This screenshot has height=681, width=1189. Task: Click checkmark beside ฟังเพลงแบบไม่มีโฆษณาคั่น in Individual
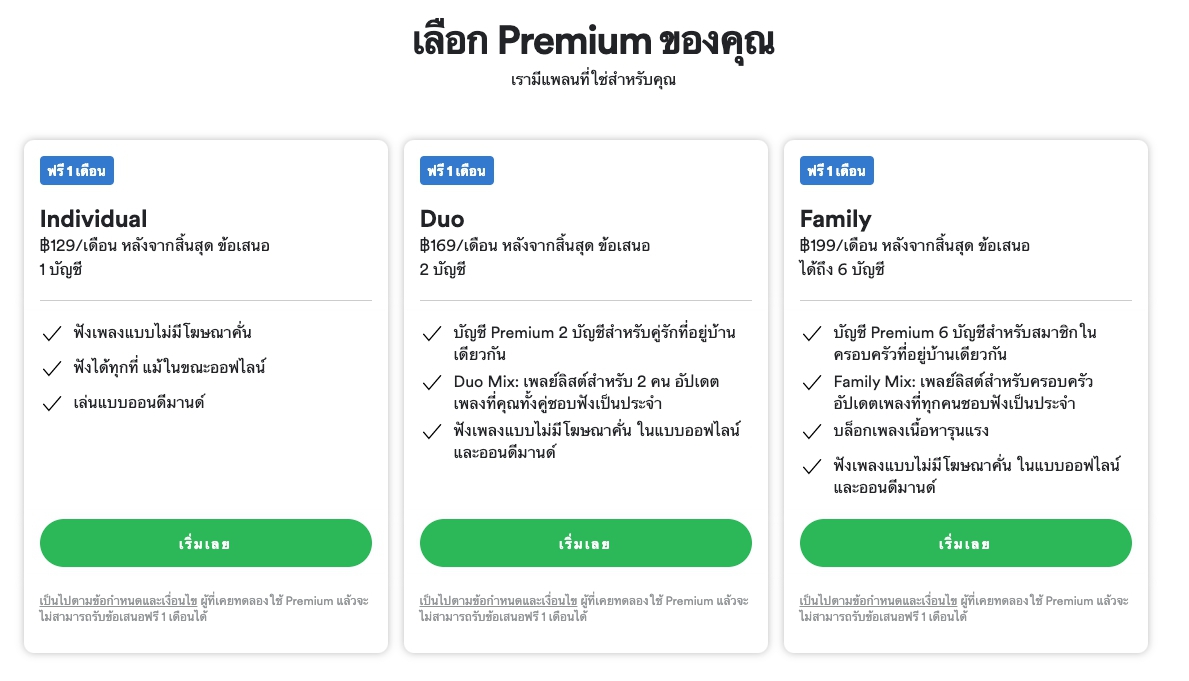pos(52,333)
